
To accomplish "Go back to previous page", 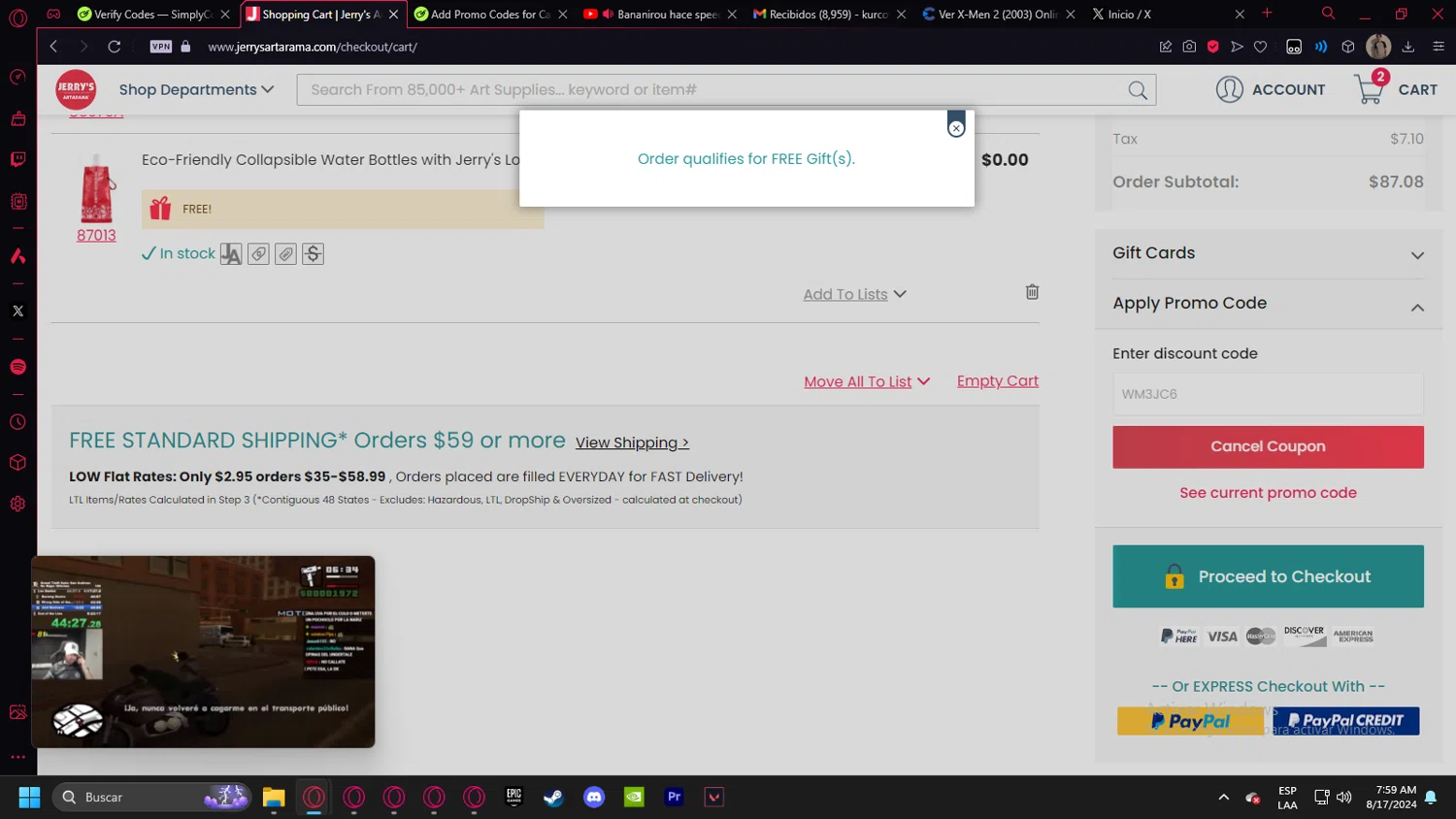I will 53,47.
